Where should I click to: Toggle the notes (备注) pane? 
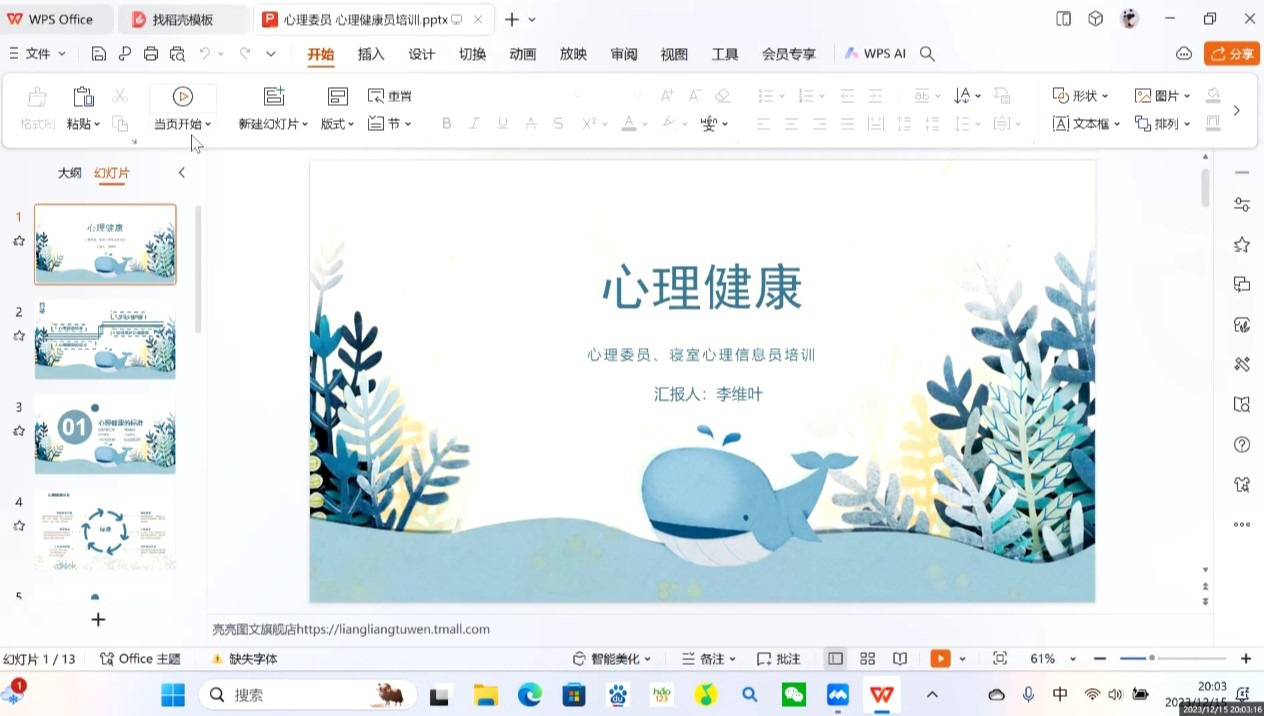(704, 659)
